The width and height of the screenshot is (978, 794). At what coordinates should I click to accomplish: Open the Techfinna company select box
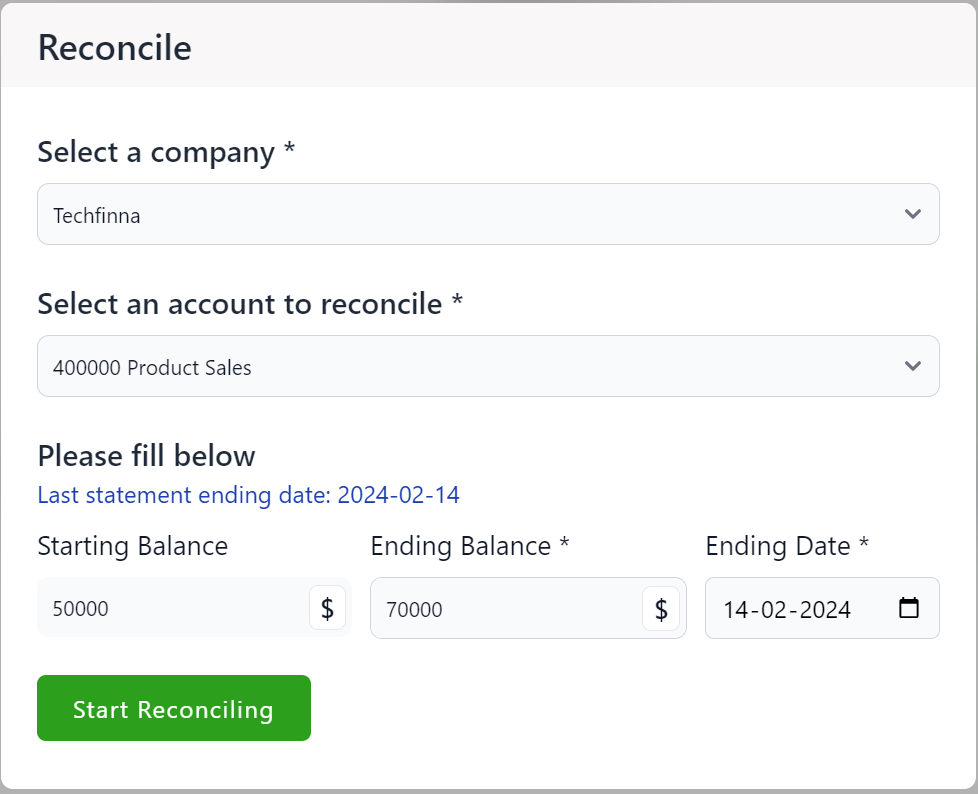[470, 214]
